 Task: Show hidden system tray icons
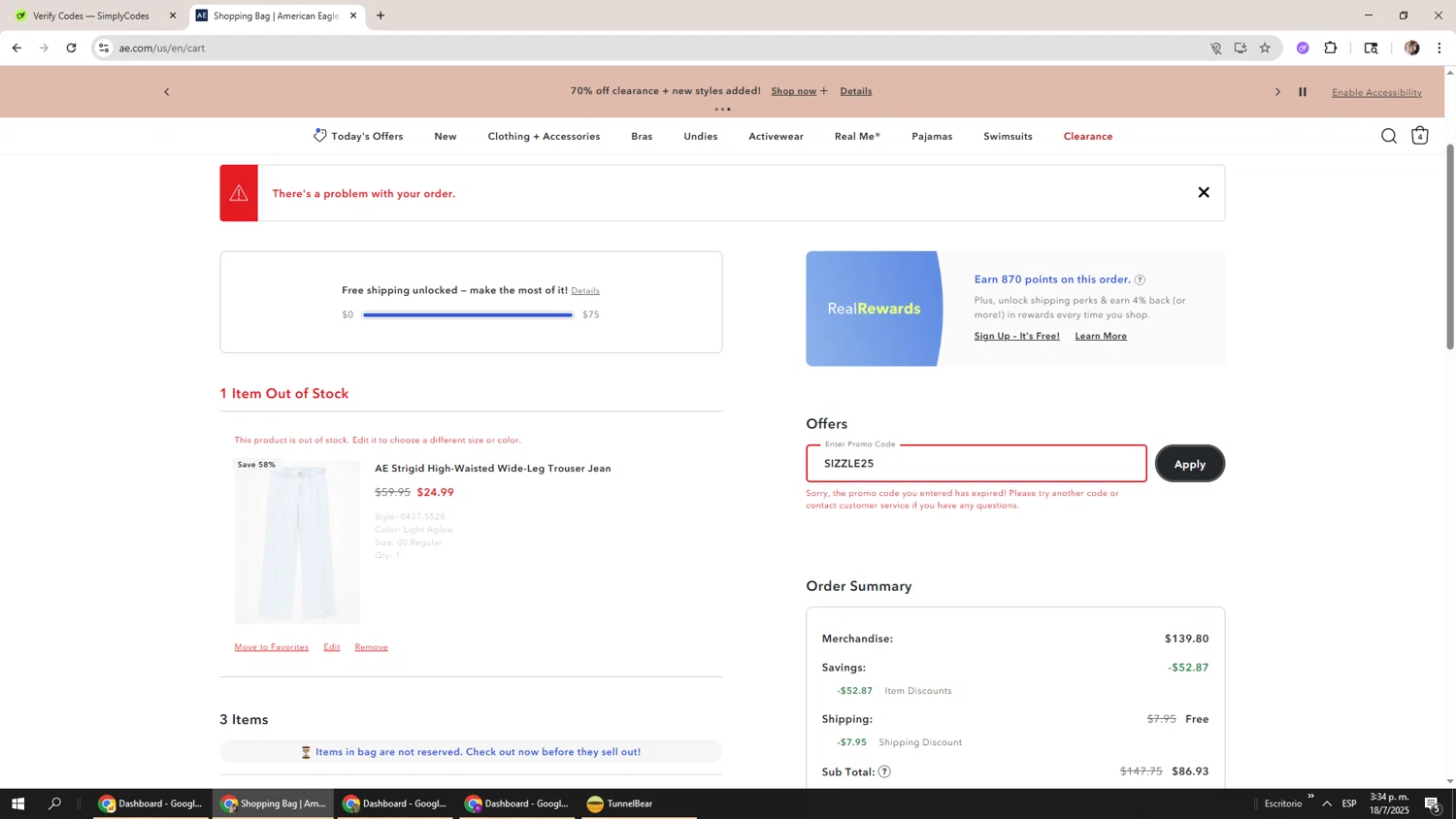[1327, 803]
